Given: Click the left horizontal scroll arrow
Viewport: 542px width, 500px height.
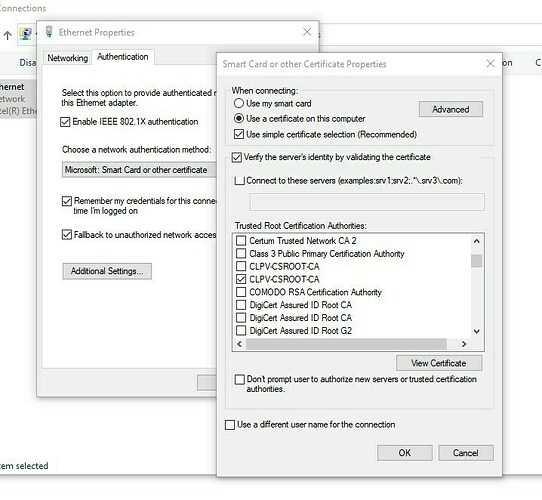Looking at the screenshot, I should point(240,344).
